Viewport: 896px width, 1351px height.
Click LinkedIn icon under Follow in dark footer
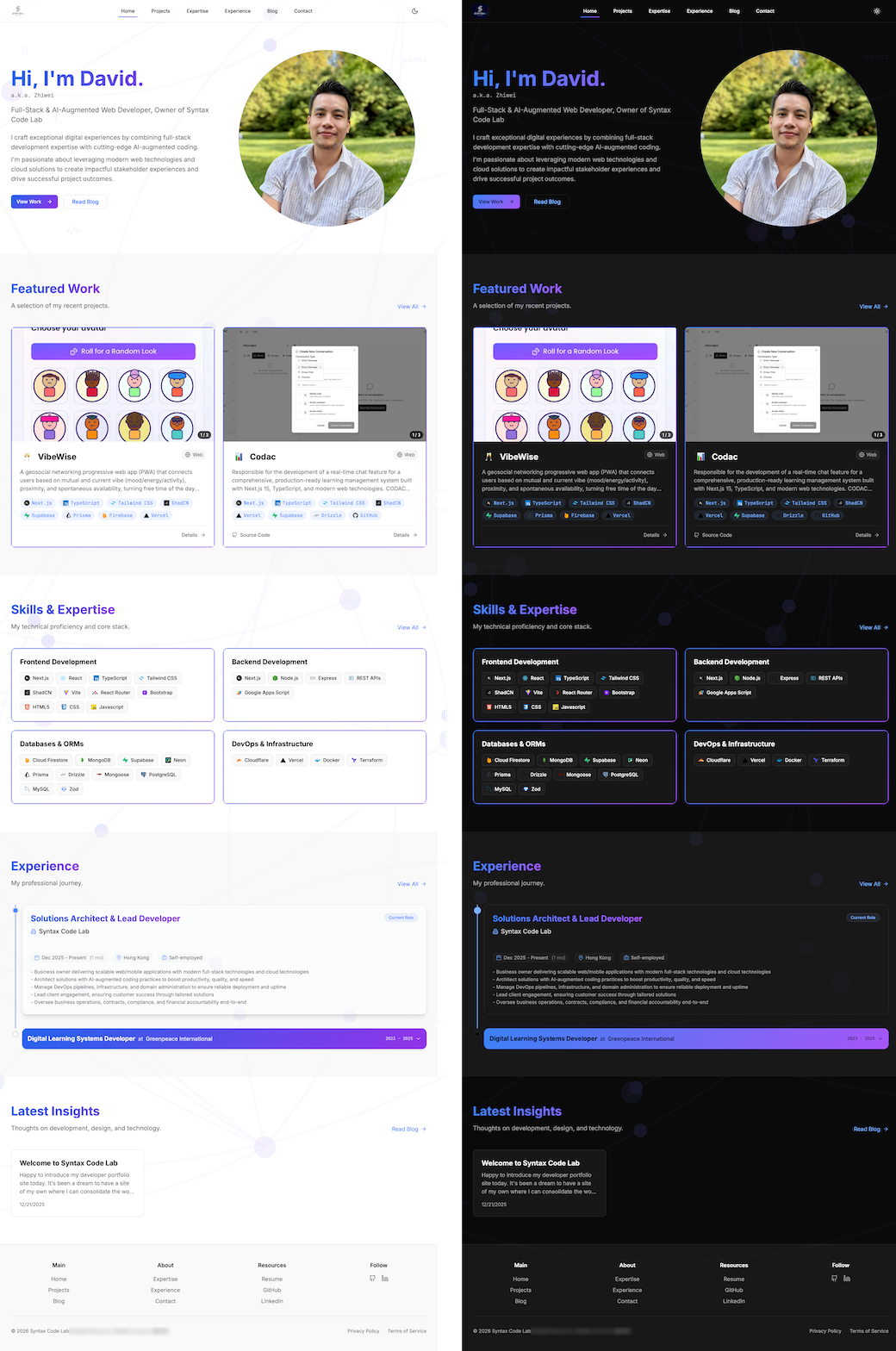pos(847,1279)
